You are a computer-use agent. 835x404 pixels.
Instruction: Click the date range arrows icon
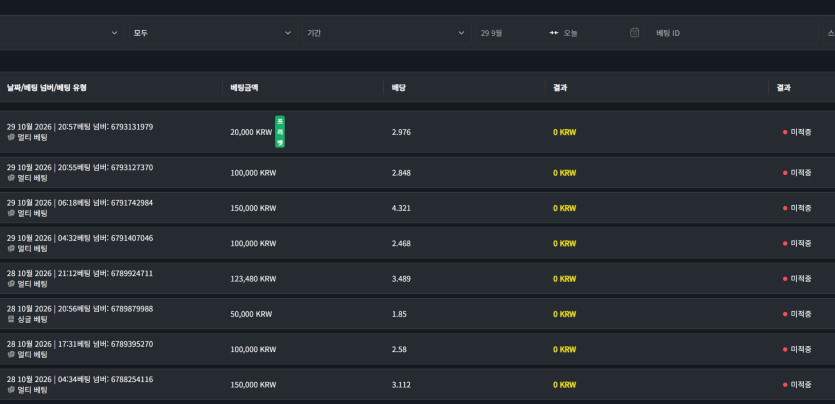coord(554,33)
